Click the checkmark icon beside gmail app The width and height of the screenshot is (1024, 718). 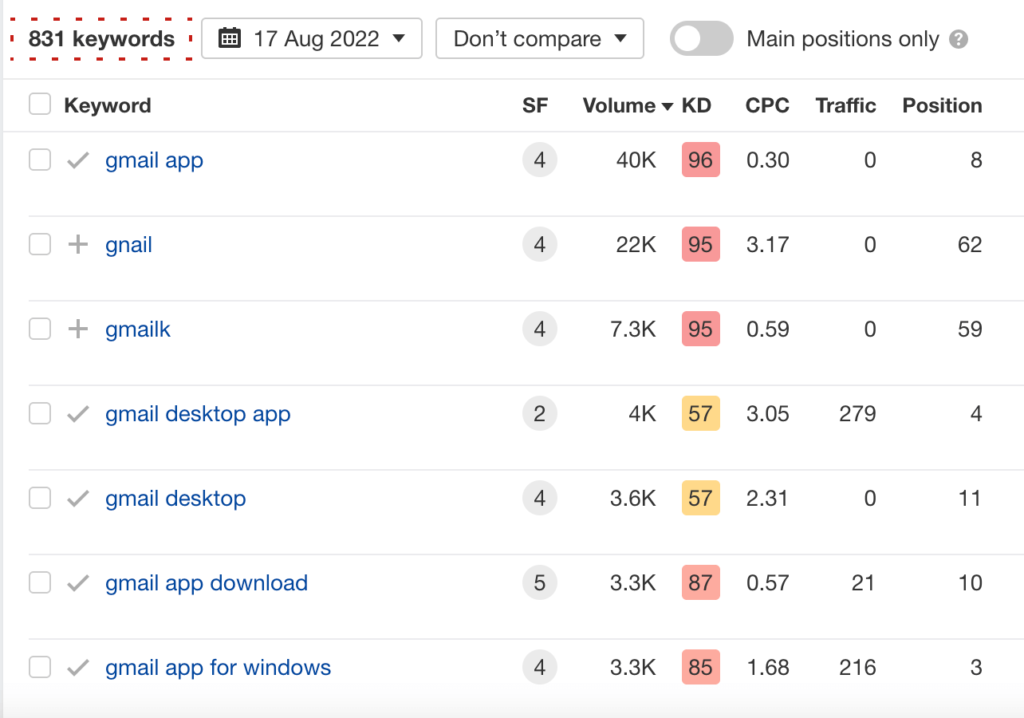coord(78,161)
